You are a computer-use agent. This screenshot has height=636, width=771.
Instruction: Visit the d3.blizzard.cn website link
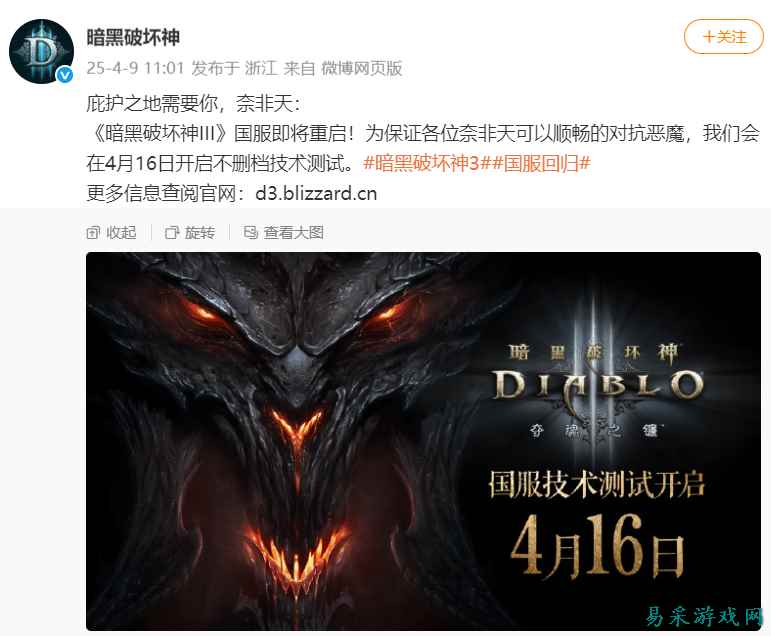click(316, 193)
